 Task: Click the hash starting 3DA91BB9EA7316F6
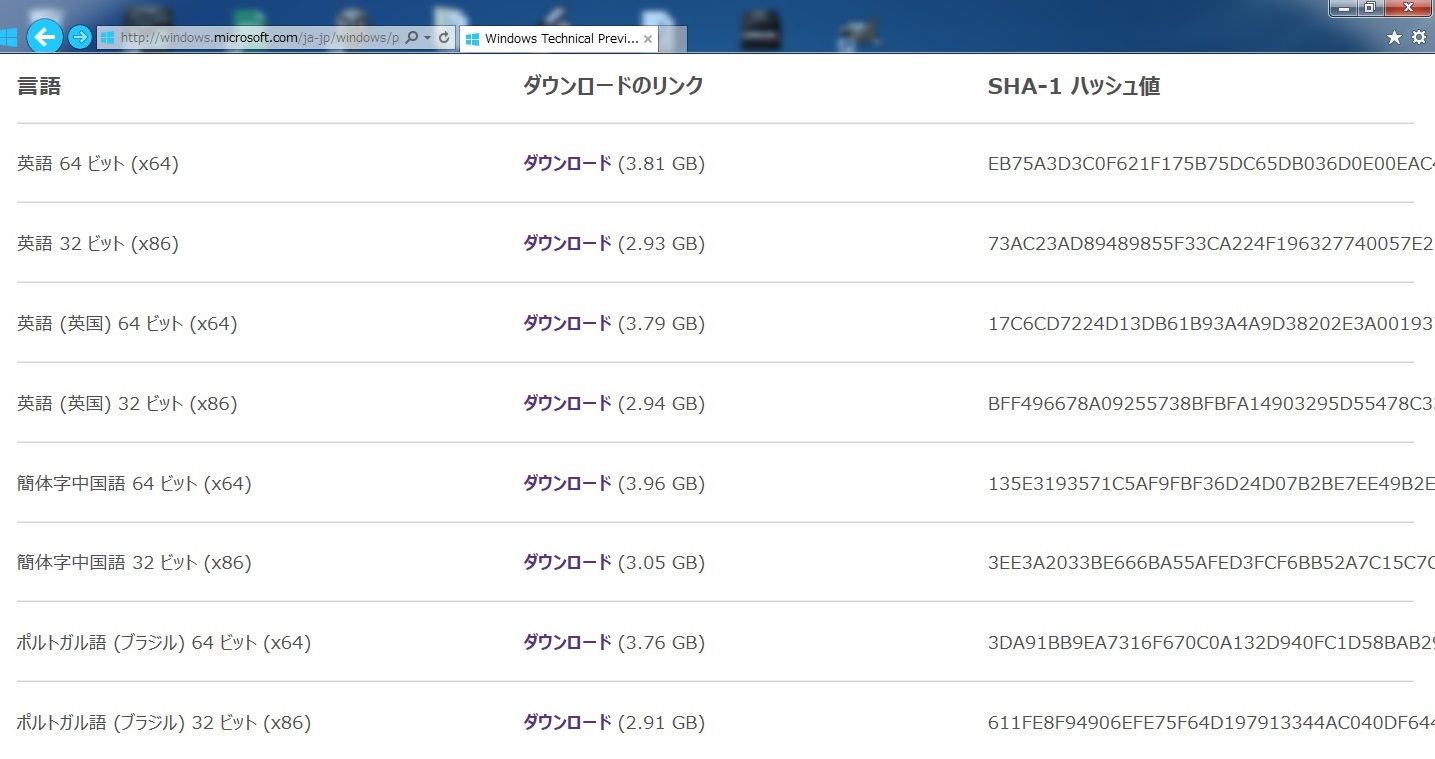pos(1211,642)
